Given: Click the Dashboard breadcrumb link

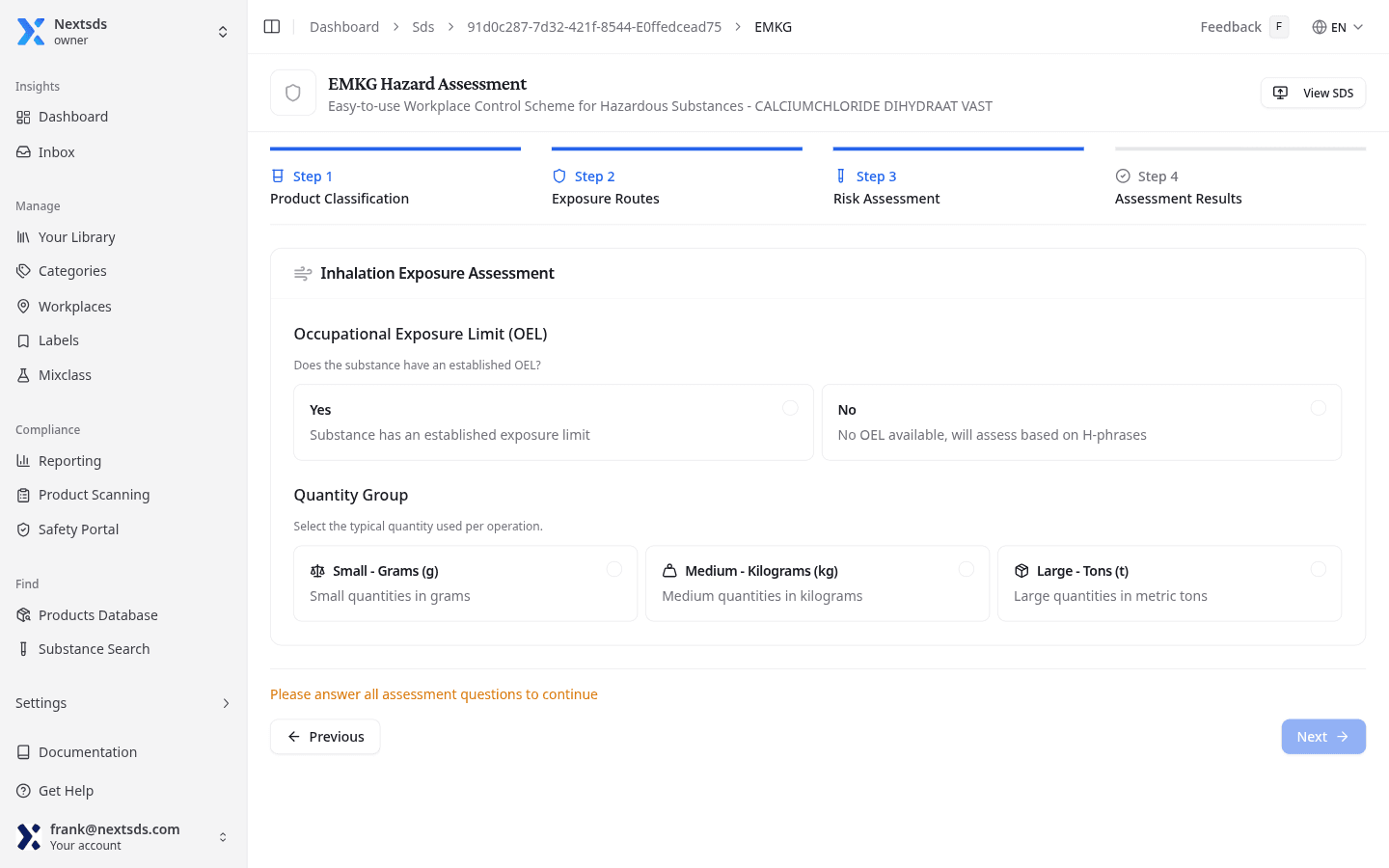Looking at the screenshot, I should coord(344,27).
